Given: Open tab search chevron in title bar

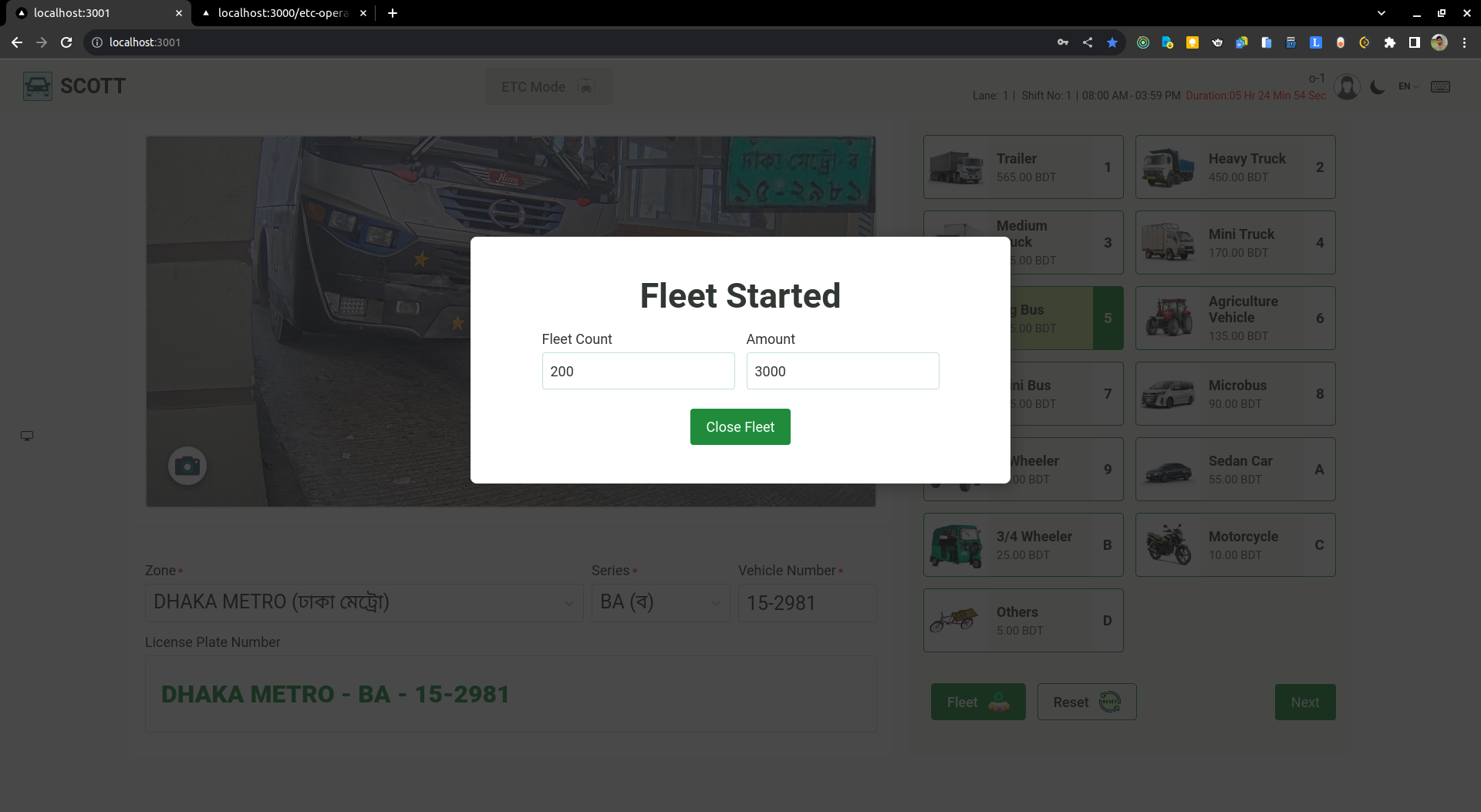Looking at the screenshot, I should 1381,13.
